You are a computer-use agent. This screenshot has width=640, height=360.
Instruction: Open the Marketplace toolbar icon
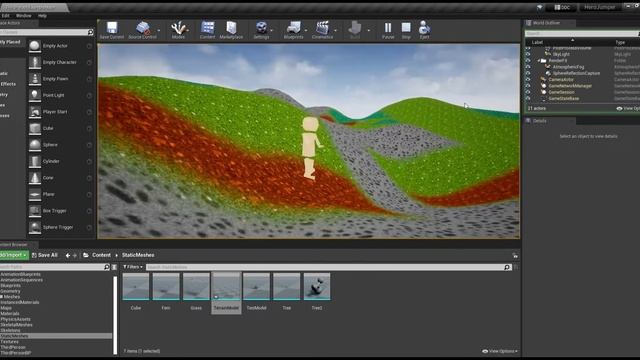231,28
